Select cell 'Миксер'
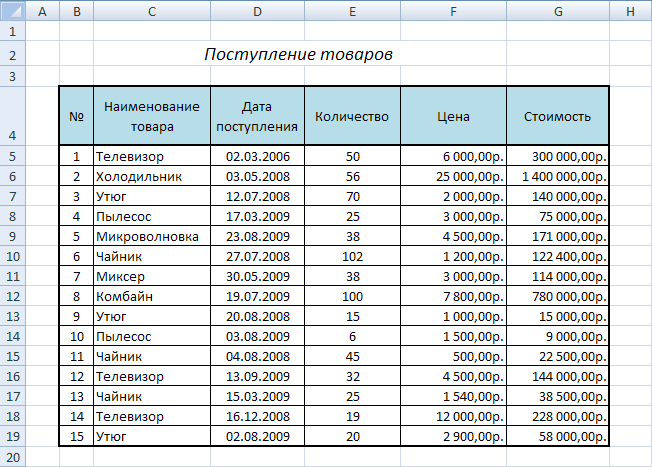 pos(152,276)
